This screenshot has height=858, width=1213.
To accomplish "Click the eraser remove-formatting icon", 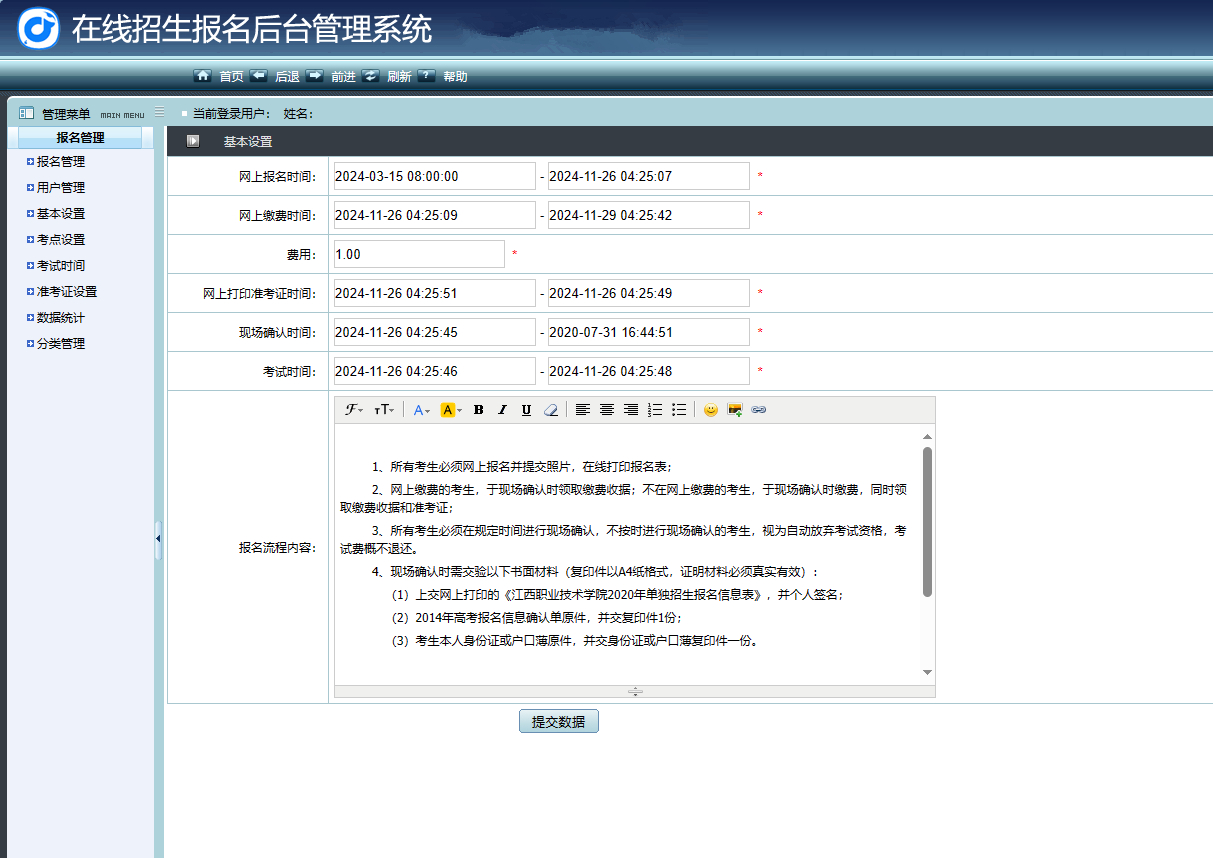I will [x=550, y=410].
